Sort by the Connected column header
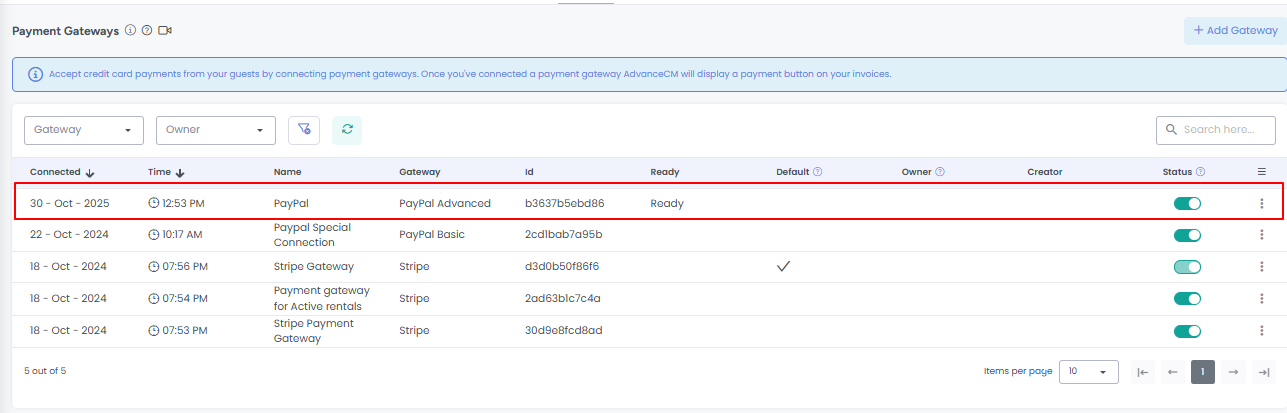 click(x=62, y=172)
